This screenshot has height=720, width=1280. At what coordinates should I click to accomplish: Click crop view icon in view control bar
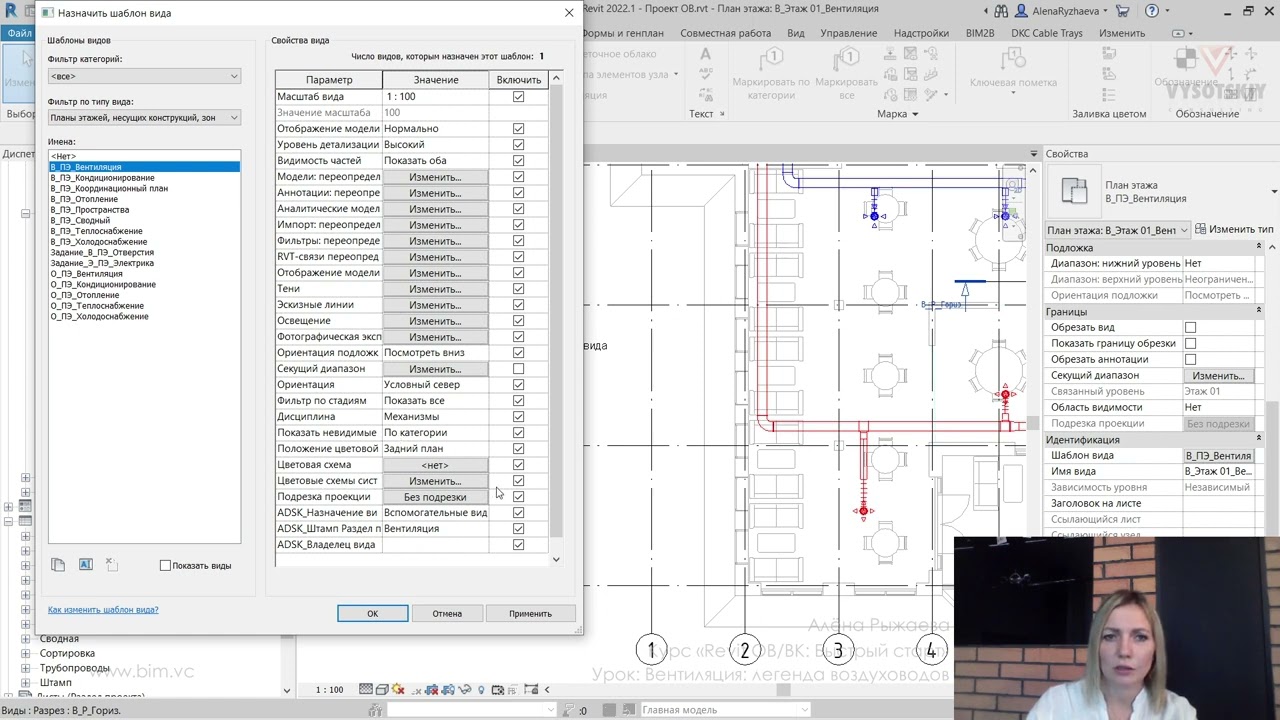point(433,690)
